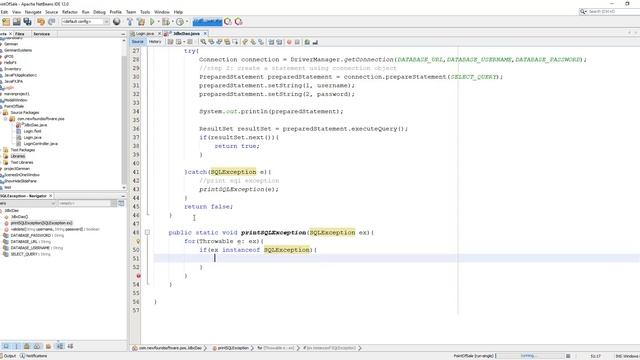The image size is (640, 360).
Task: Select the HelloFX project in tree
Action: point(10,63)
